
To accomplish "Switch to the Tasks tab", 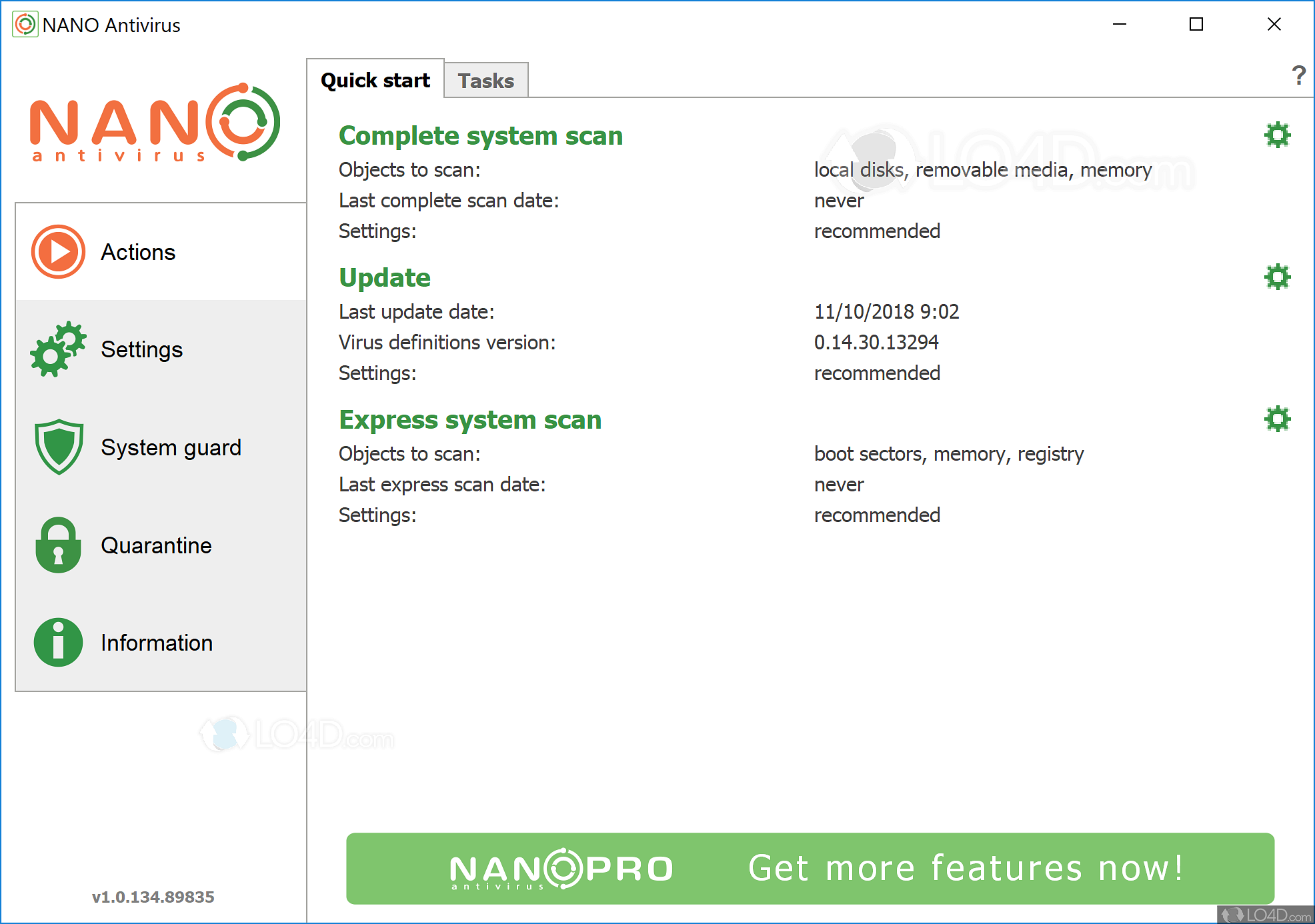I will click(x=486, y=81).
